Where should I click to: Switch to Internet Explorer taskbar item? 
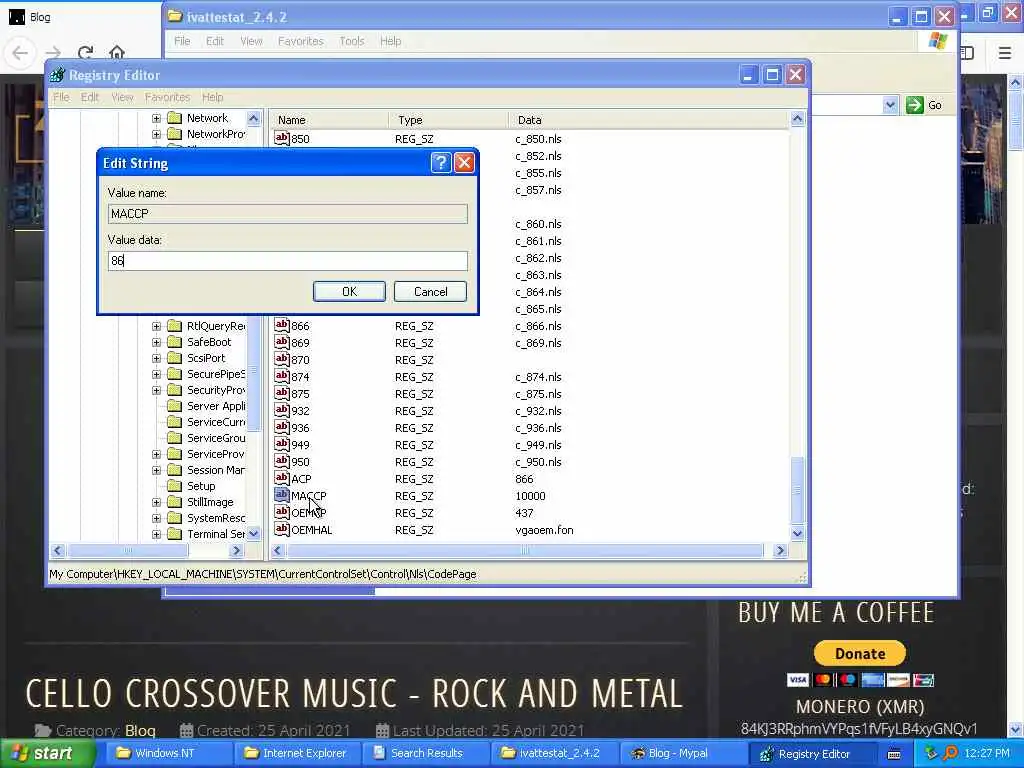(295, 753)
